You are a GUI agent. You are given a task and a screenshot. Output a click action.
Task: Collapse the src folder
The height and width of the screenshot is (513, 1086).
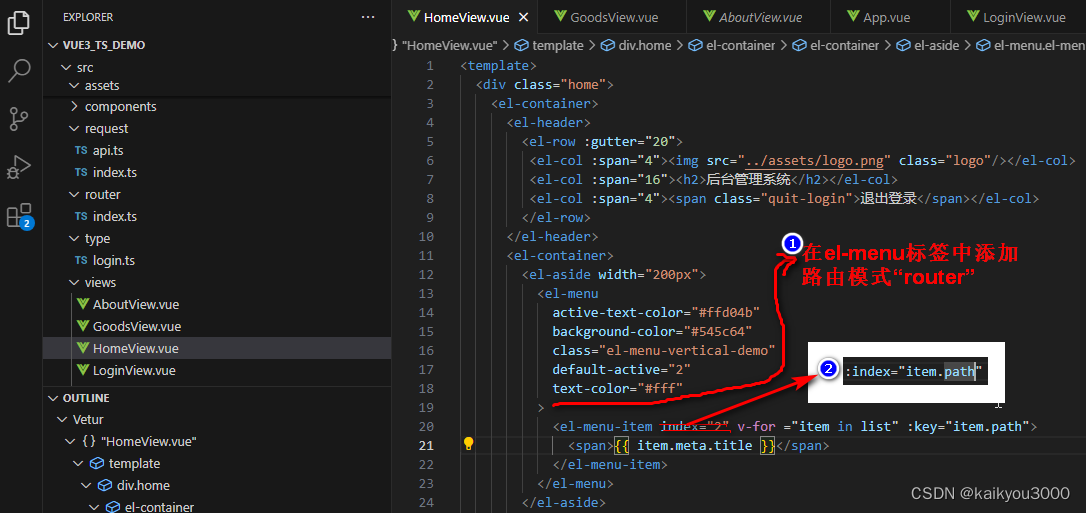click(x=66, y=68)
